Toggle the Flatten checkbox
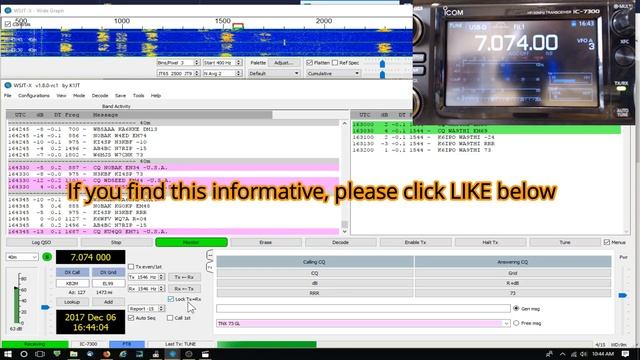 (x=309, y=62)
